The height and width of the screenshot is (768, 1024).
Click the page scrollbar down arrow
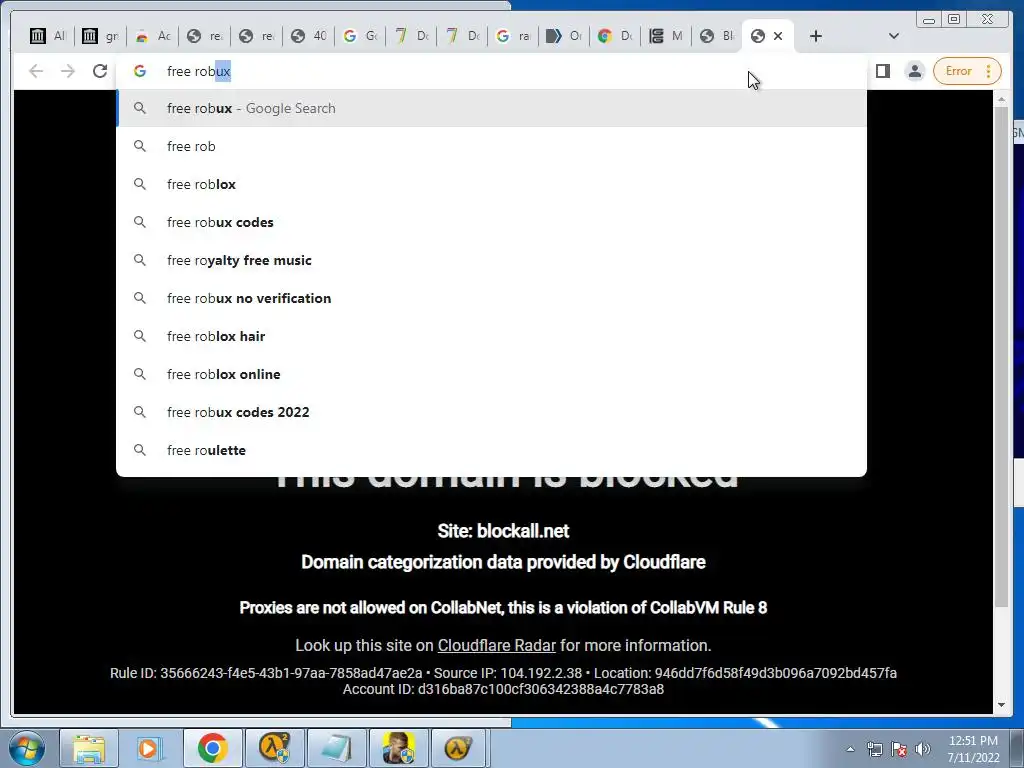pyautogui.click(x=1001, y=705)
